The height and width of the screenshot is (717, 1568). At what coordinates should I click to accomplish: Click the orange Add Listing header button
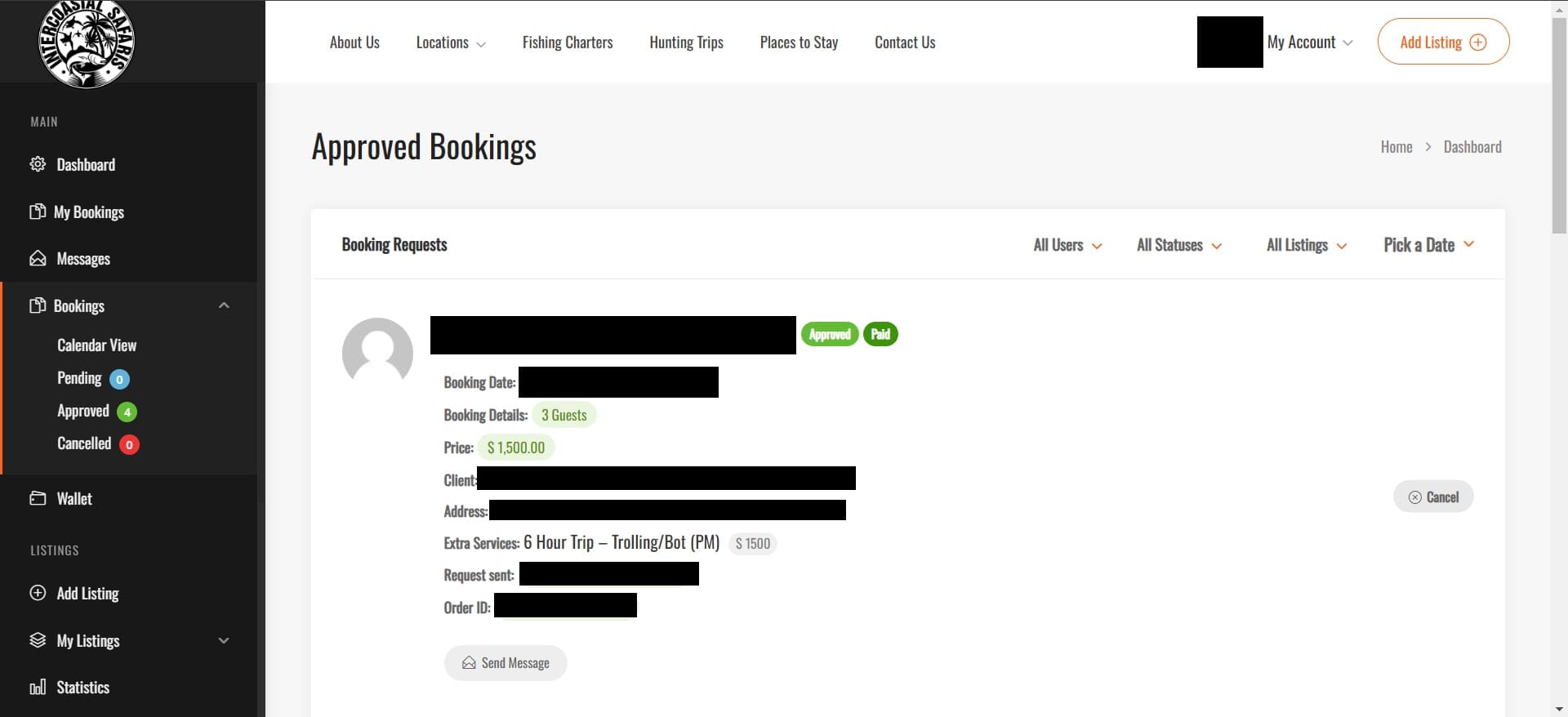[1443, 42]
